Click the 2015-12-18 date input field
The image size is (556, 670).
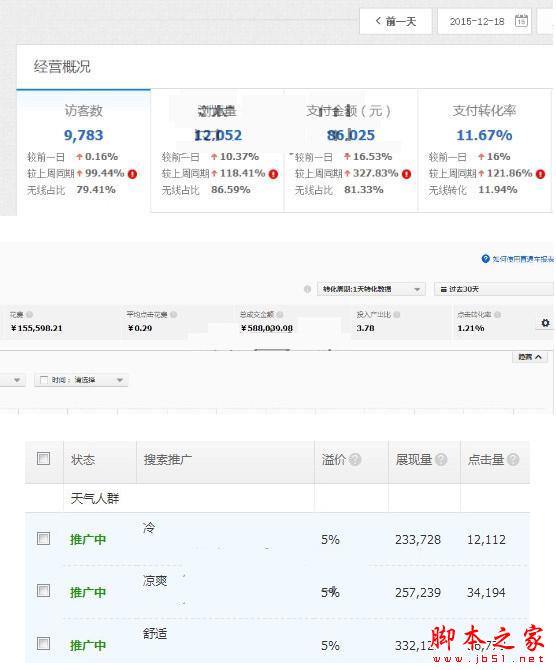(484, 21)
